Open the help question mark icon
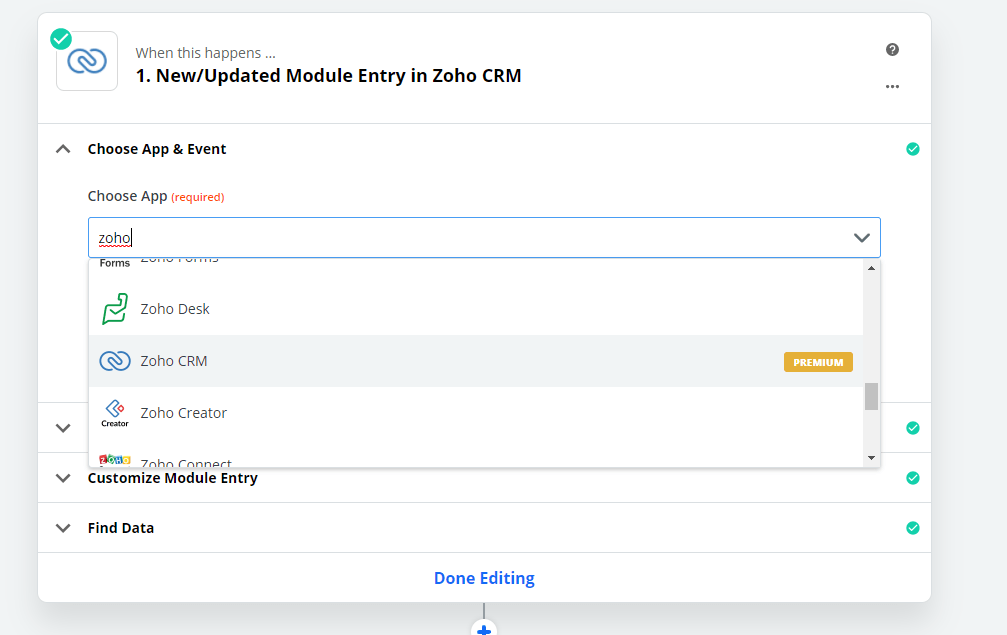 (892, 49)
